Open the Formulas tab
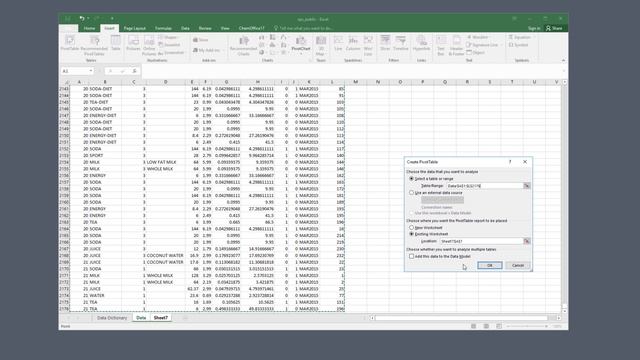The height and width of the screenshot is (360, 640). coord(163,28)
